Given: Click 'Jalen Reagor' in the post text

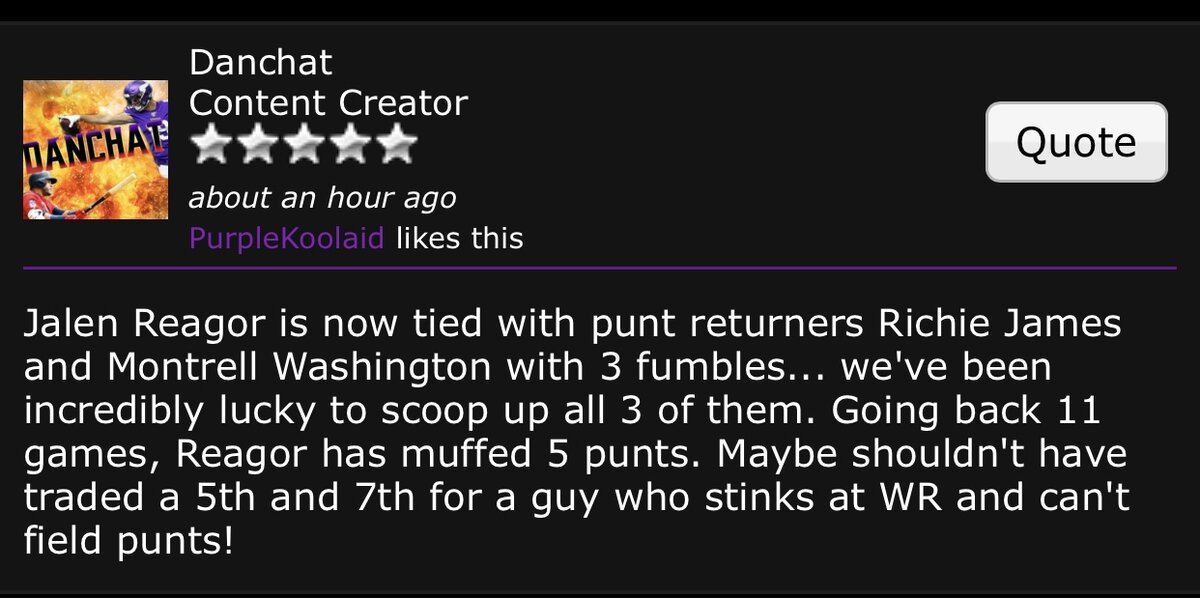Looking at the screenshot, I should point(126,325).
